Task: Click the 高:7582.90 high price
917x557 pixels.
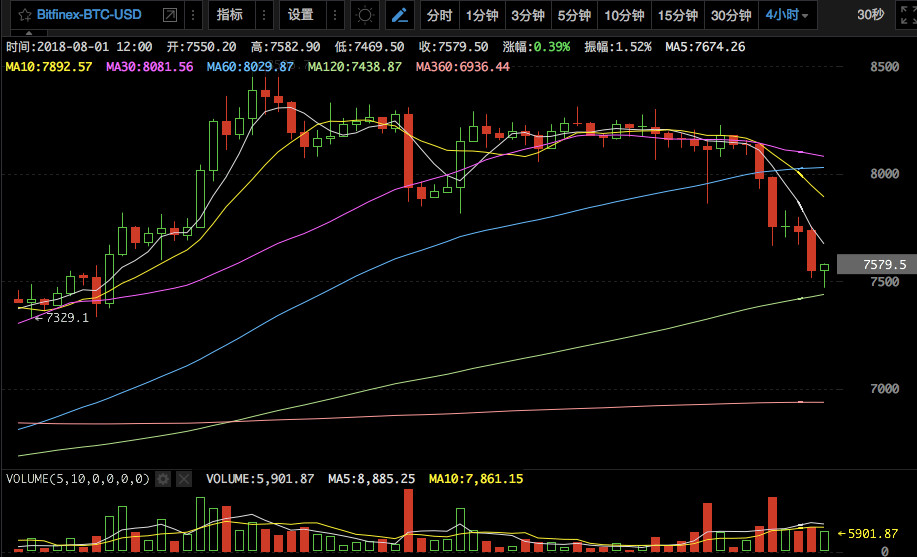Action: coord(285,47)
